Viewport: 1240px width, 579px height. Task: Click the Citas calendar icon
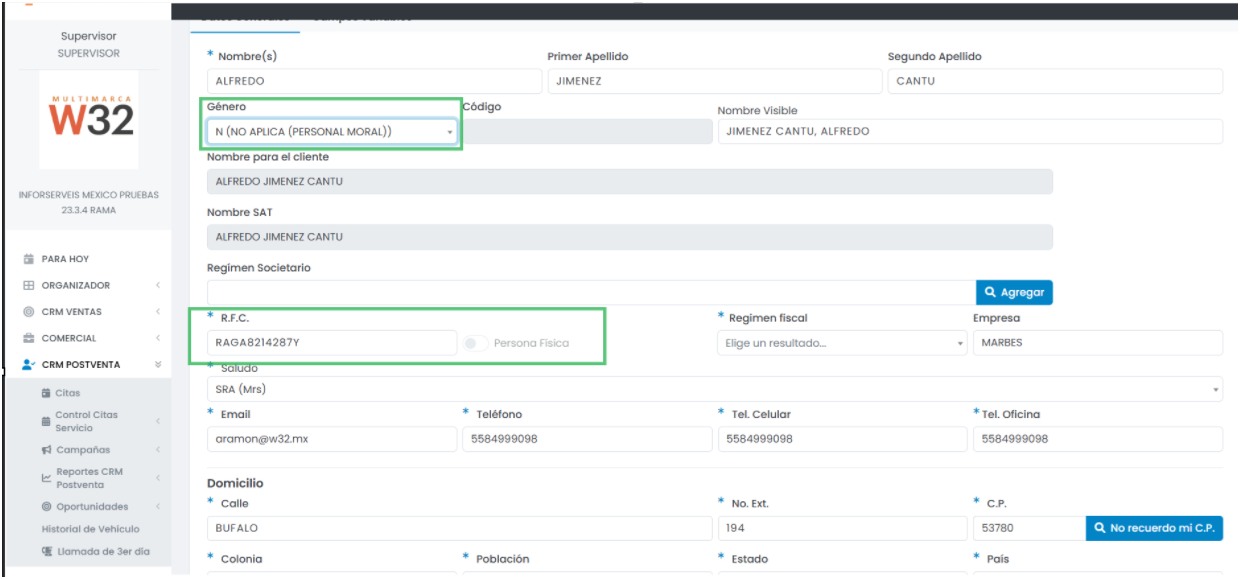click(46, 393)
